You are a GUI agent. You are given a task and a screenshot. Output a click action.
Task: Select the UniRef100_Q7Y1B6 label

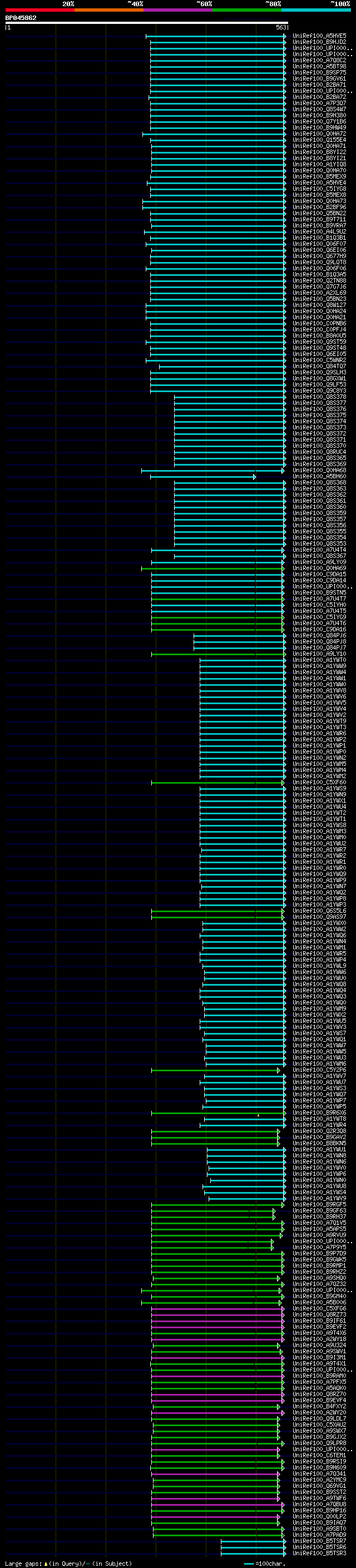pyautogui.click(x=319, y=122)
